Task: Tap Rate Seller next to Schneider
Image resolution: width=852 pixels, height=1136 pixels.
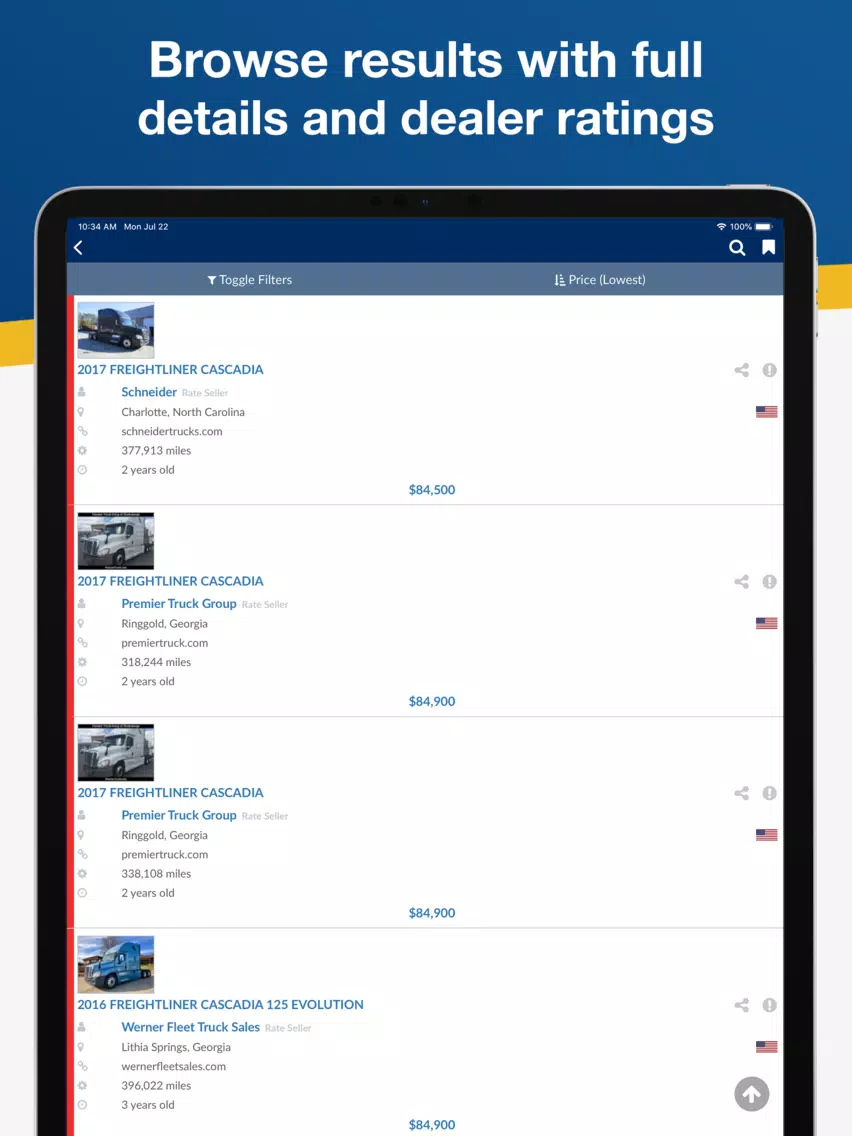Action: click(x=205, y=393)
